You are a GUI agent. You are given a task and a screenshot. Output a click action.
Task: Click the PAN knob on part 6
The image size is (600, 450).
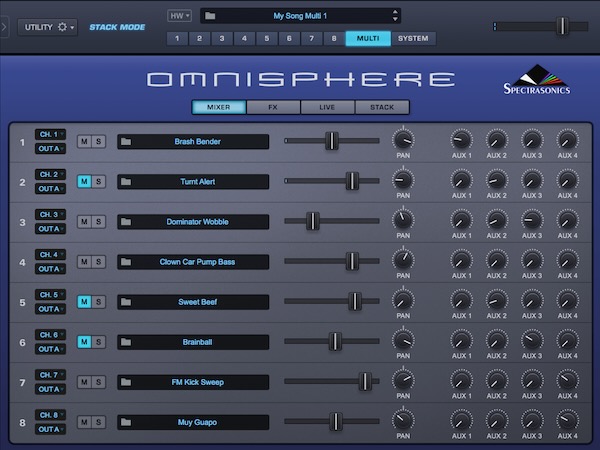click(x=403, y=340)
